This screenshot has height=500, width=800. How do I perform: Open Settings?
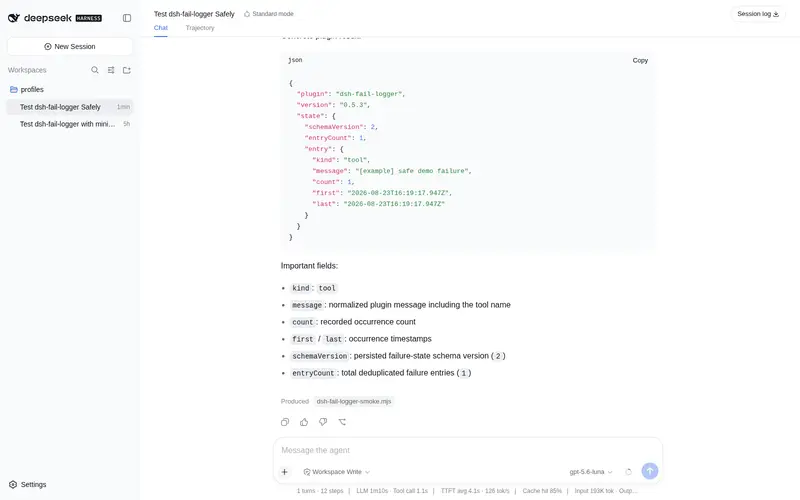(28, 484)
